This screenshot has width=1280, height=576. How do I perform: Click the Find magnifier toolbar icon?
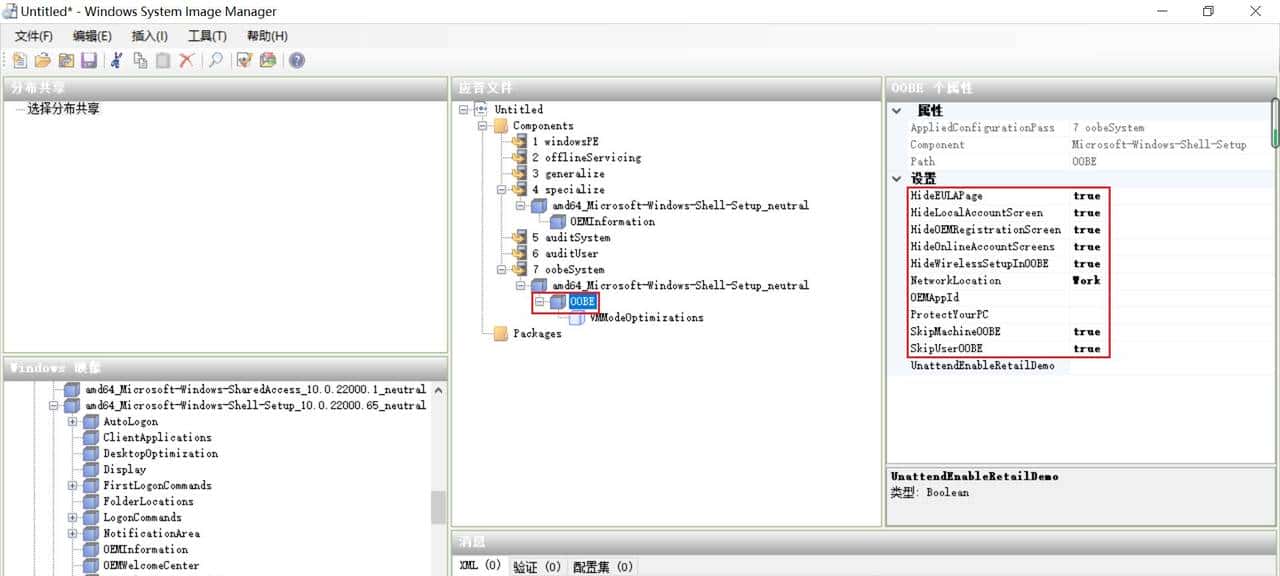click(x=215, y=60)
